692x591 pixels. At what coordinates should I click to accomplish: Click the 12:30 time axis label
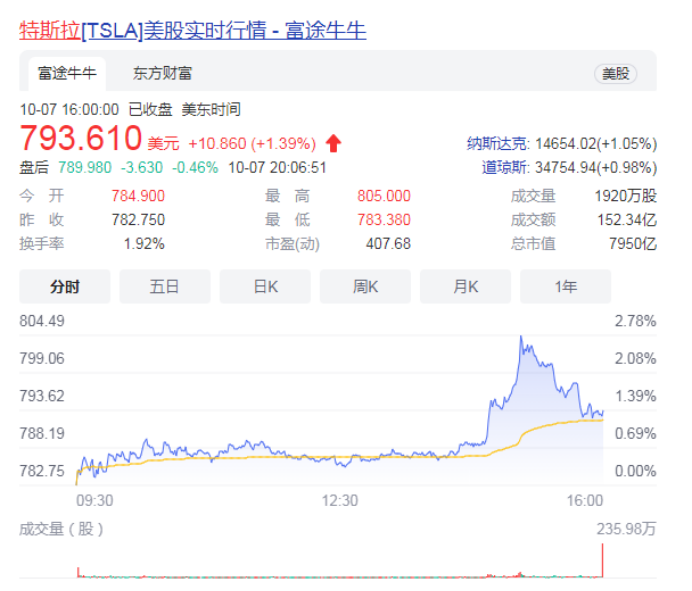pos(340,499)
